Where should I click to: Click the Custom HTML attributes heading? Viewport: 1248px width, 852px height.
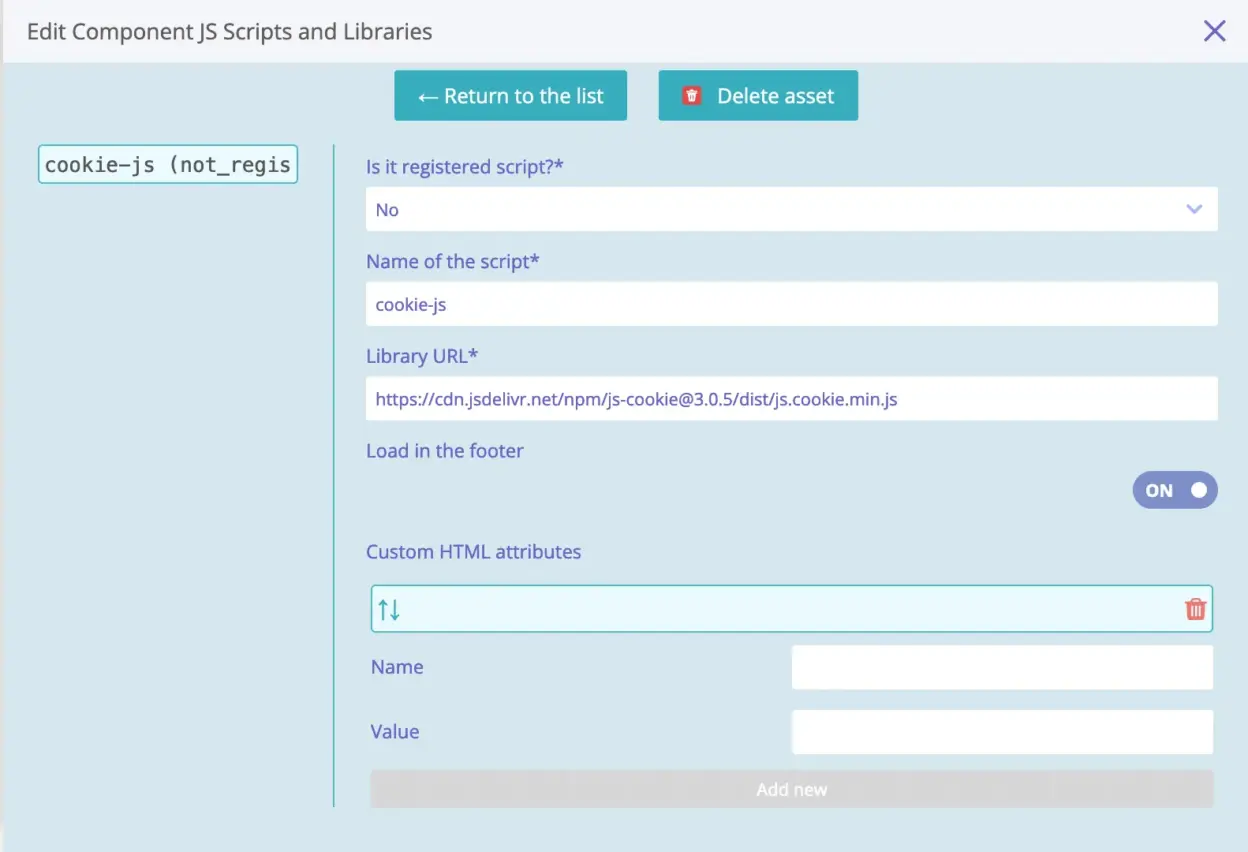point(473,552)
